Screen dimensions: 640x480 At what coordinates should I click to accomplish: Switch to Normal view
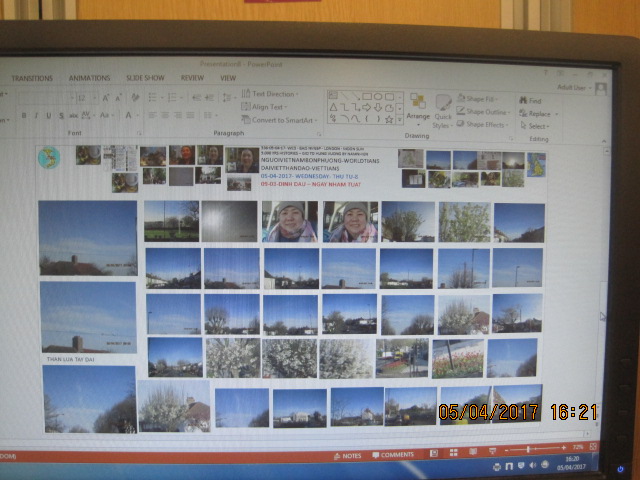[434, 453]
